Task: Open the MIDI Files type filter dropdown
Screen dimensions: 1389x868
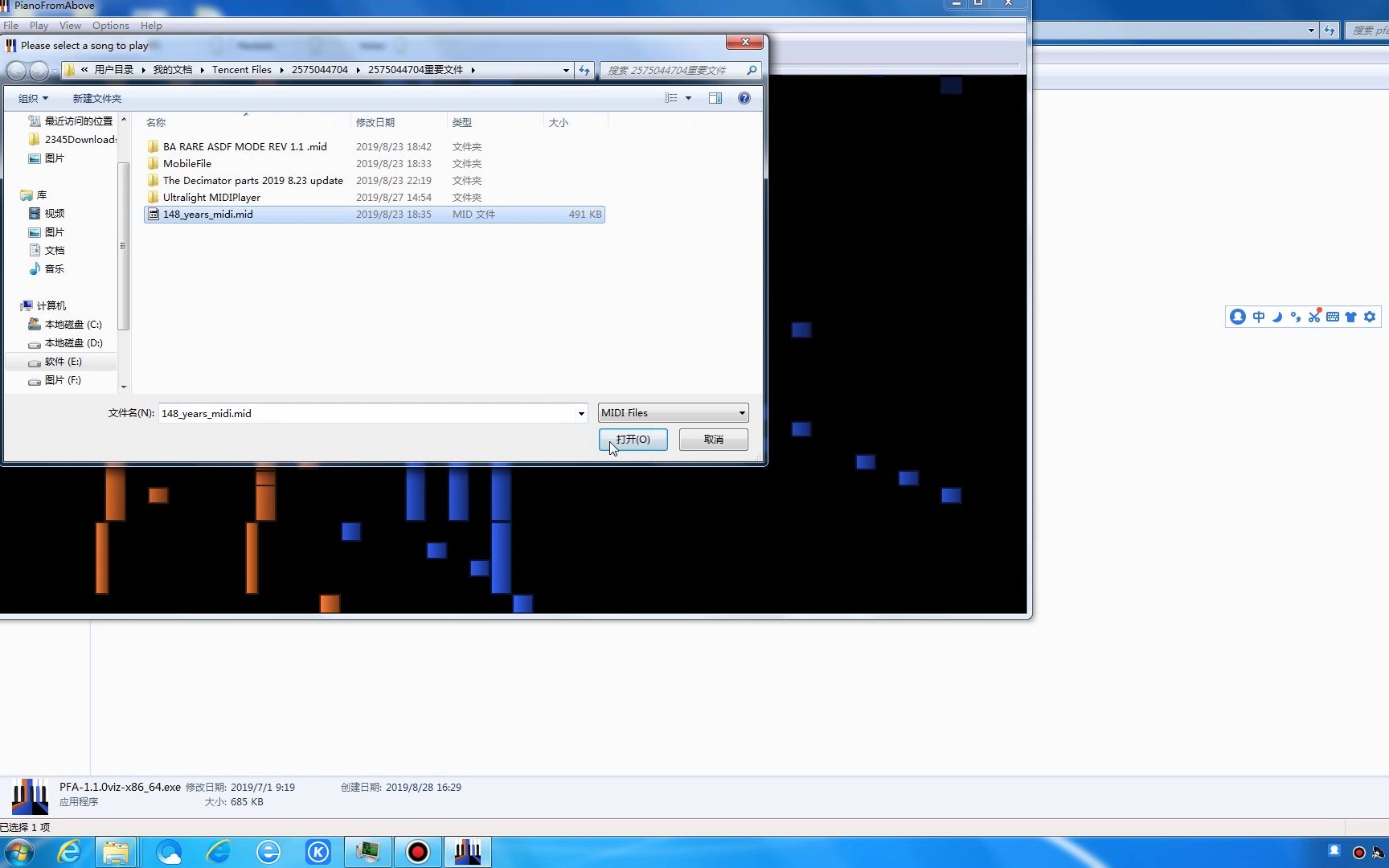Action: [x=674, y=413]
